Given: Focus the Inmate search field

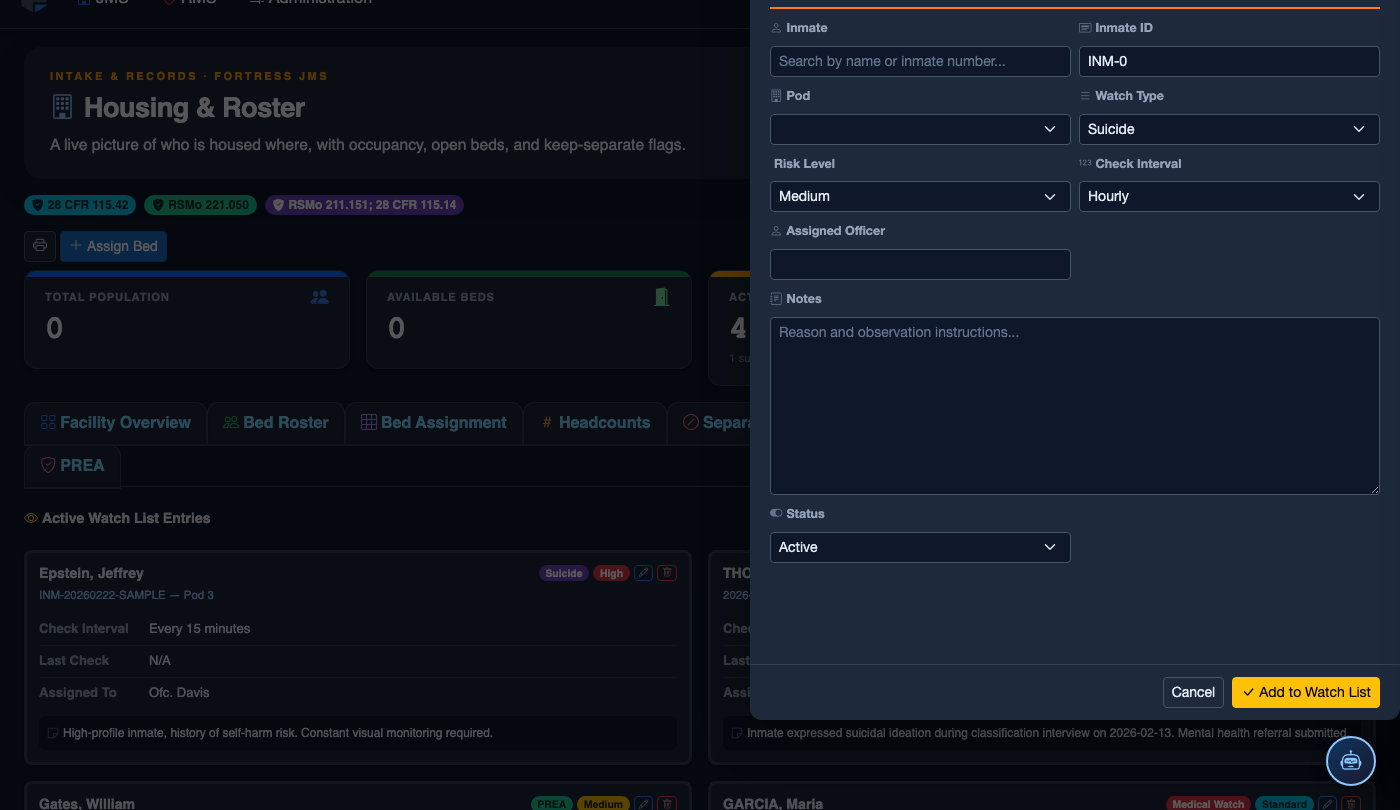Looking at the screenshot, I should 920,61.
